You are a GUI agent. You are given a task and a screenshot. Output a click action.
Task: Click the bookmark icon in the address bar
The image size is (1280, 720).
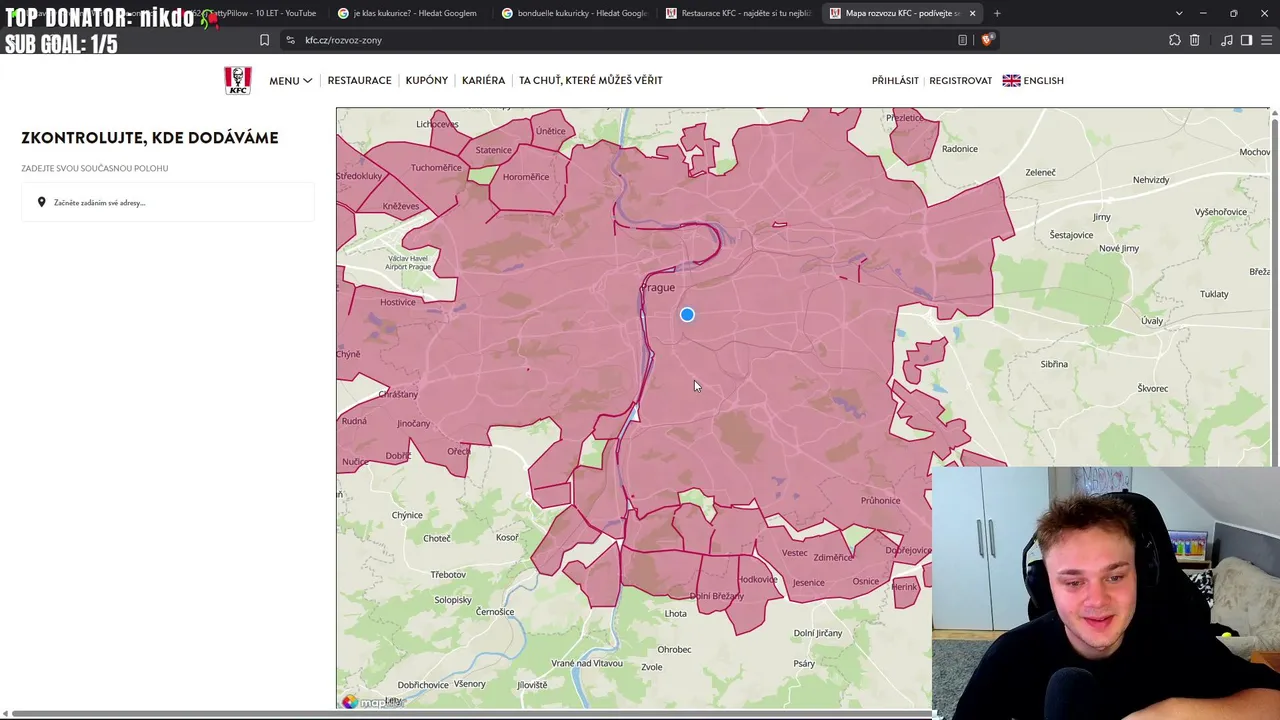click(x=264, y=40)
